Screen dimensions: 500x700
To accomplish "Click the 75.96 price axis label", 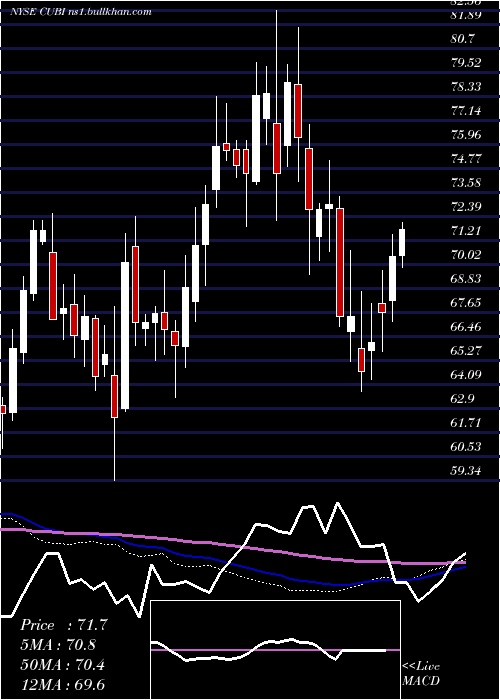I will [x=466, y=135].
